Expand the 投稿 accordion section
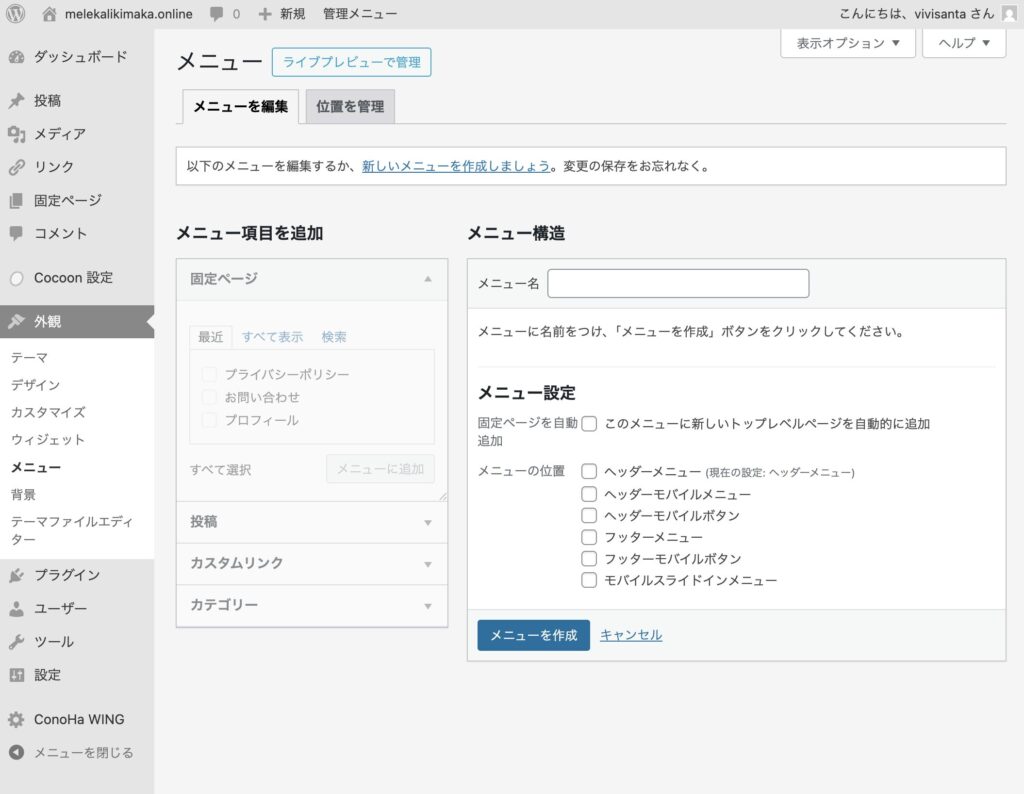Screen dimensions: 1024x794 coord(311,522)
